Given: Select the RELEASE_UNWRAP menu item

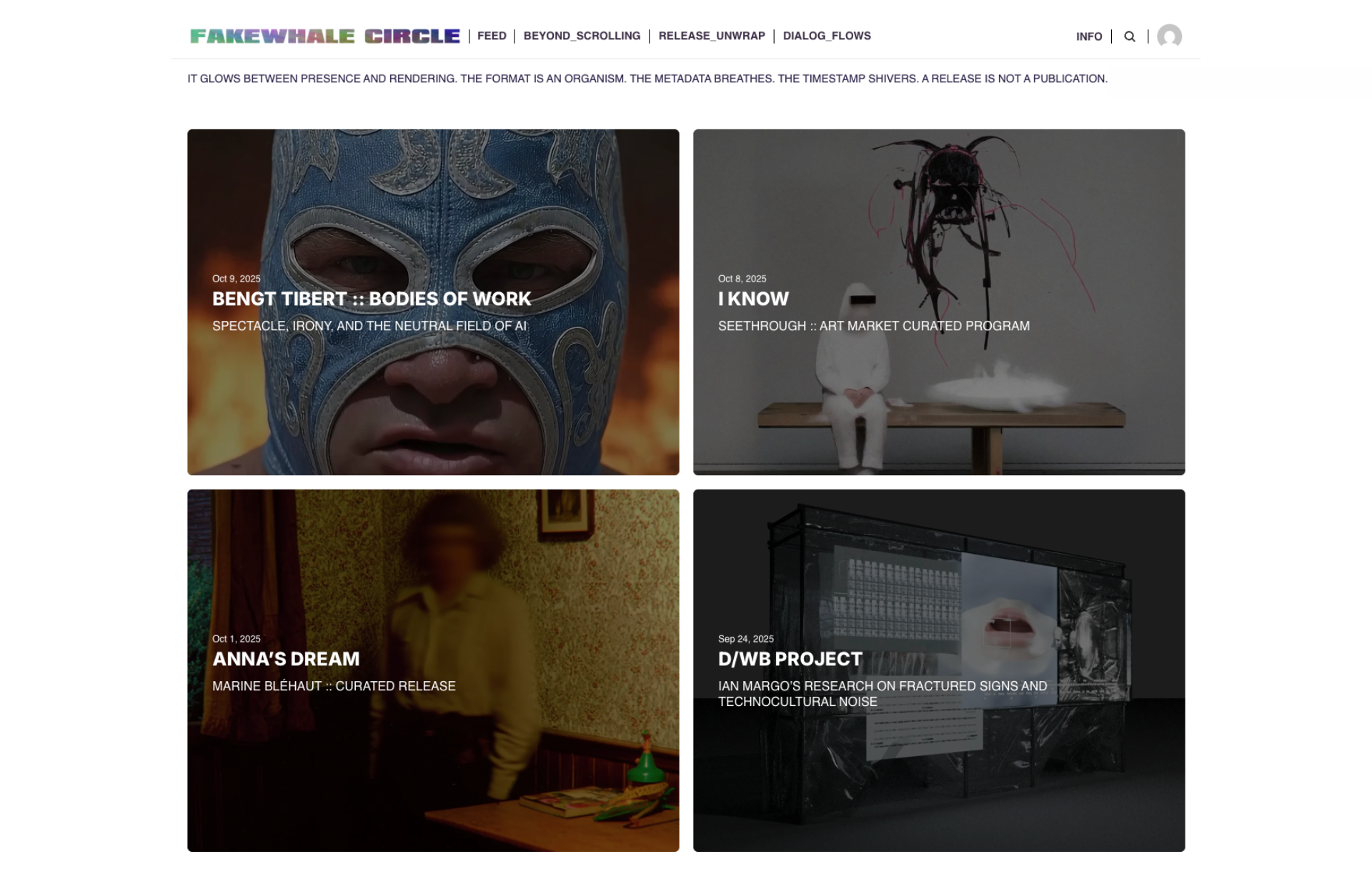Looking at the screenshot, I should tap(712, 36).
